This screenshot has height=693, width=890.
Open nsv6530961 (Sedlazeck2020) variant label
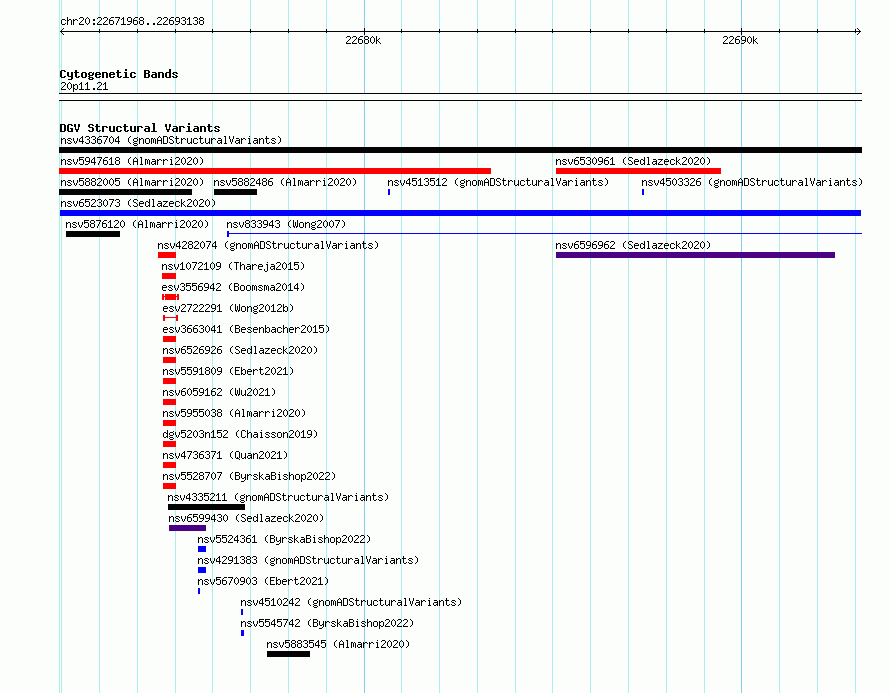coord(633,161)
